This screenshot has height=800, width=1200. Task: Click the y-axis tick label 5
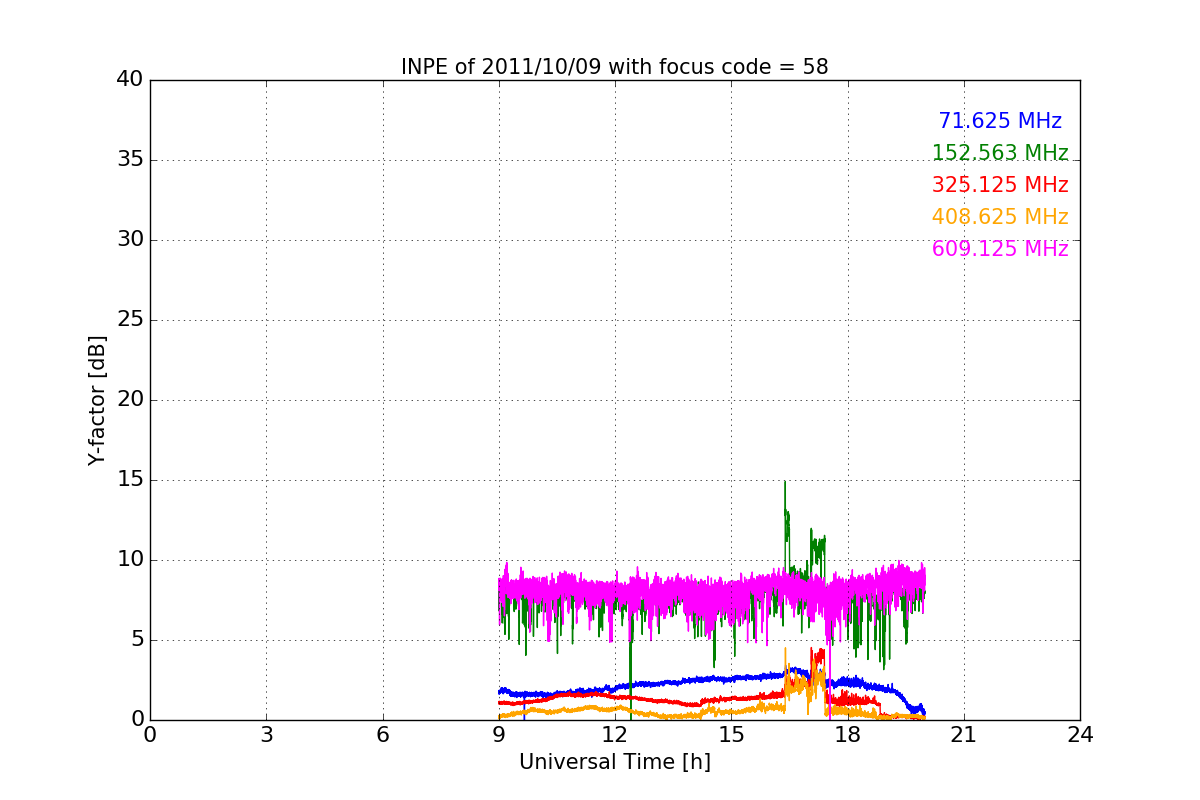point(136,640)
